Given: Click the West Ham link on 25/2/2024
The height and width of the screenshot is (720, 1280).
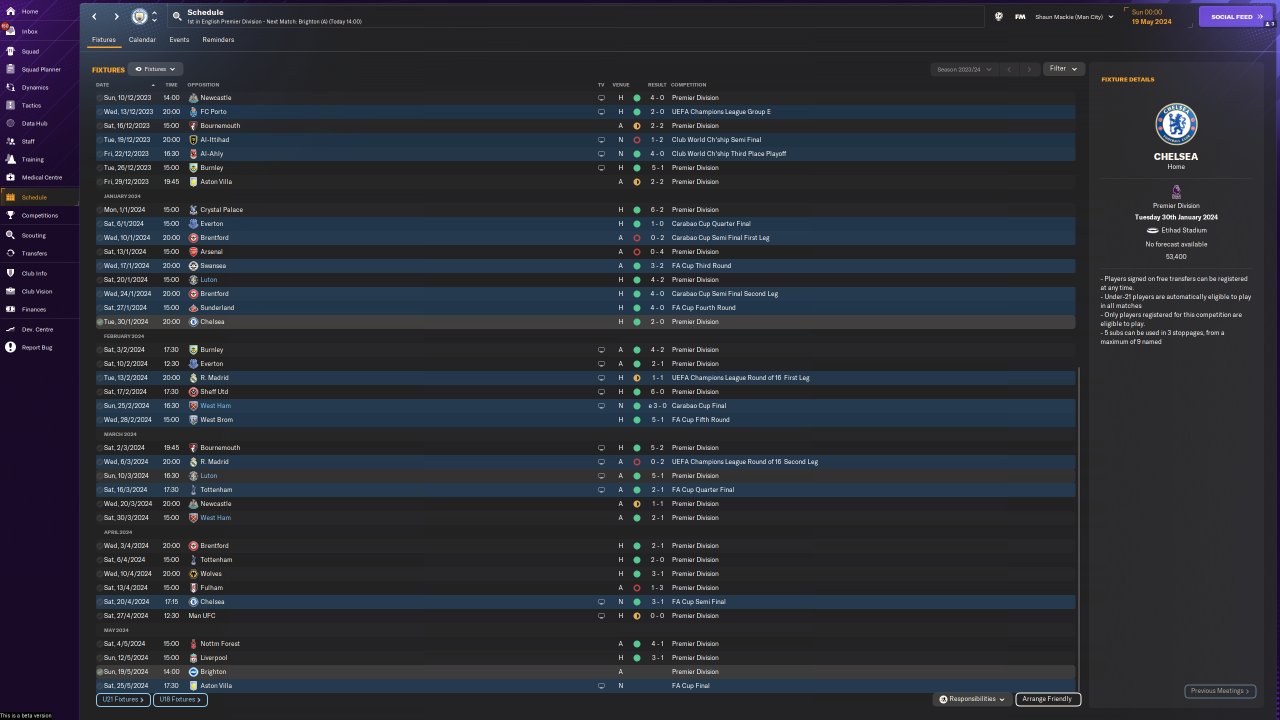Looking at the screenshot, I should pos(215,406).
